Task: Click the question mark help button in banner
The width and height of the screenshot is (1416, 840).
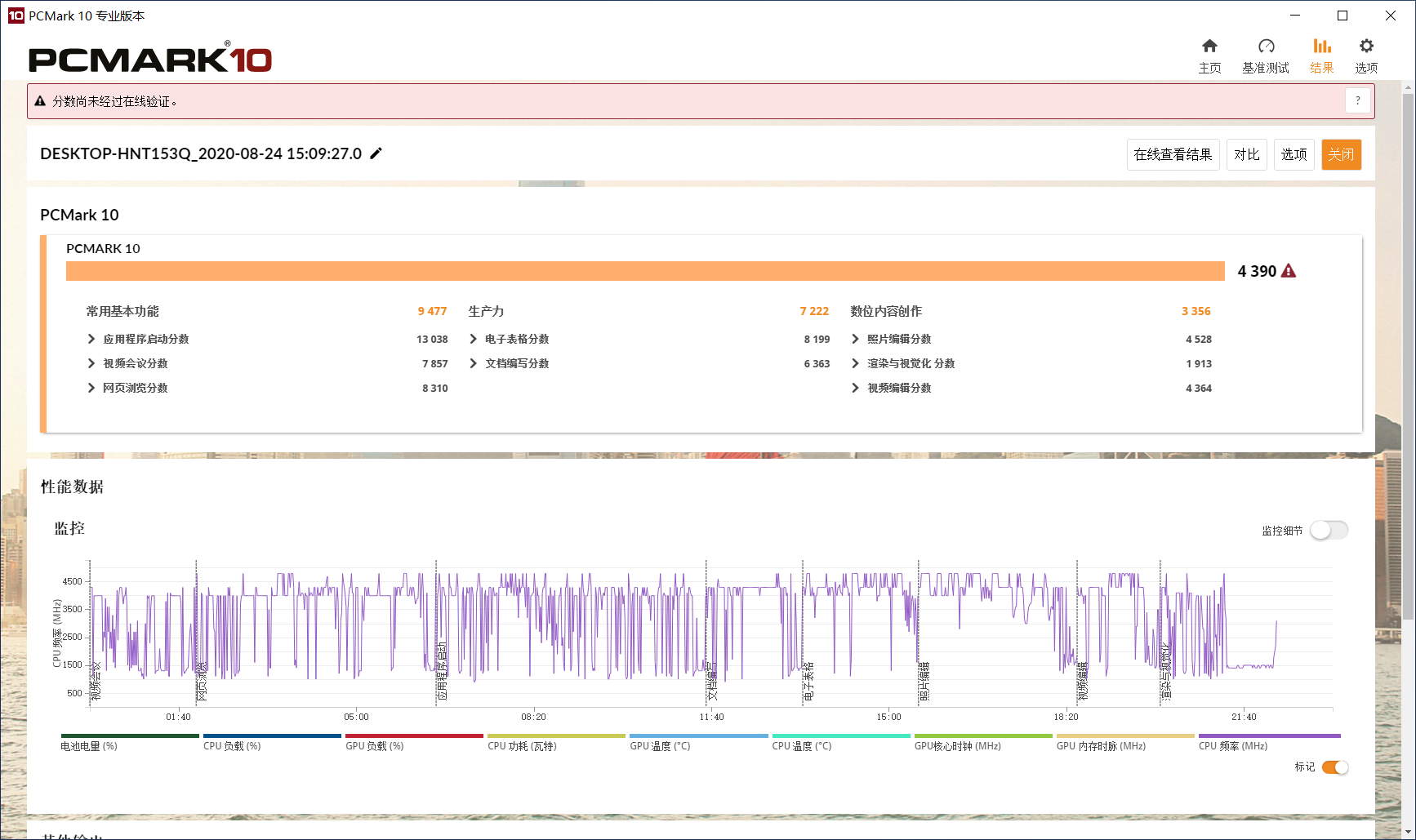Action: coord(1357,101)
